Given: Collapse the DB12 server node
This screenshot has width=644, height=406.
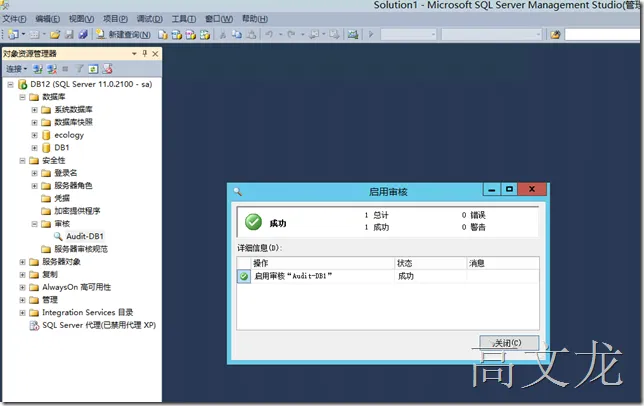Looking at the screenshot, I should pyautogui.click(x=11, y=85).
